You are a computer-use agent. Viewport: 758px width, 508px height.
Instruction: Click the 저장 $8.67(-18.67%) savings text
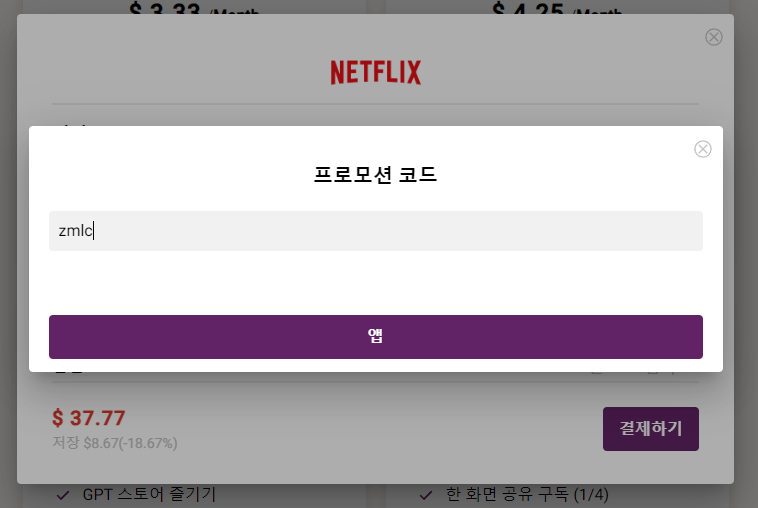[x=115, y=443]
